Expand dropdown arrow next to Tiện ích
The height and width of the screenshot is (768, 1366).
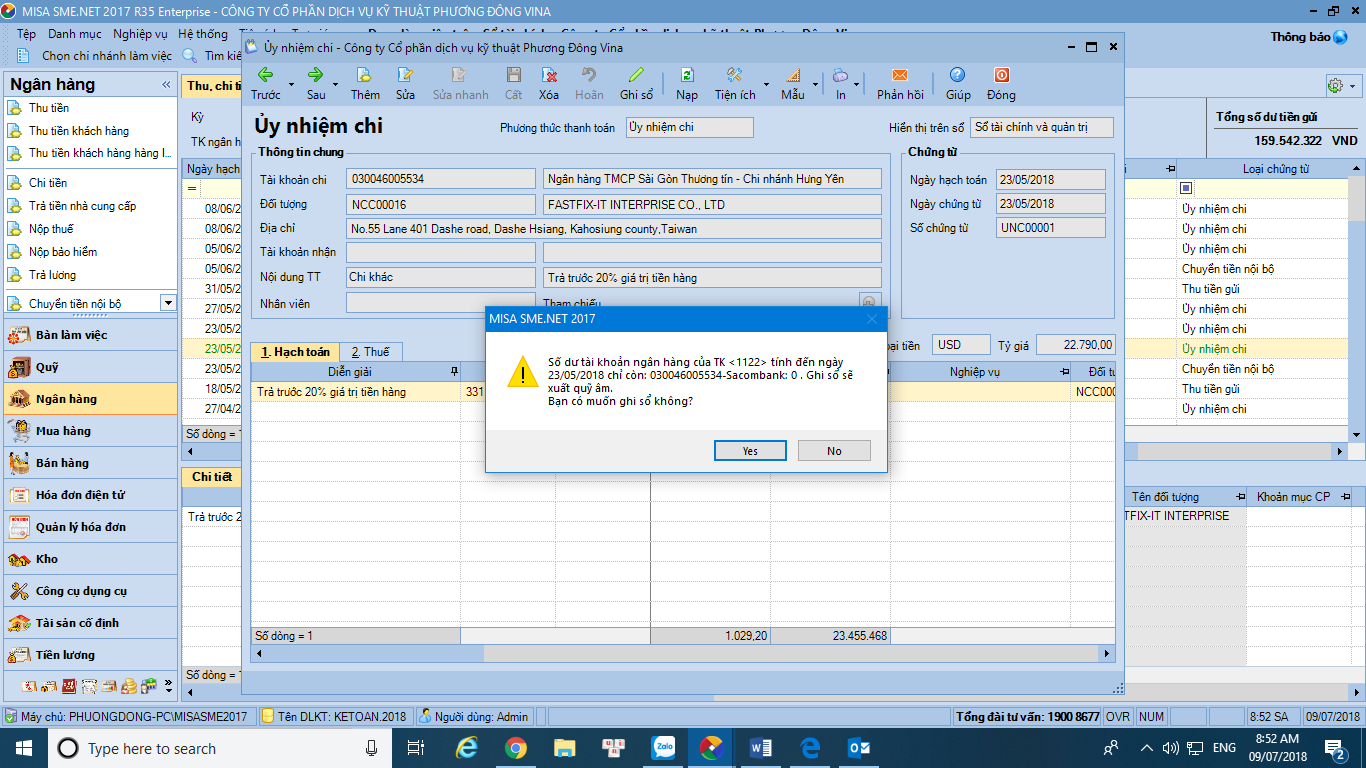click(767, 84)
